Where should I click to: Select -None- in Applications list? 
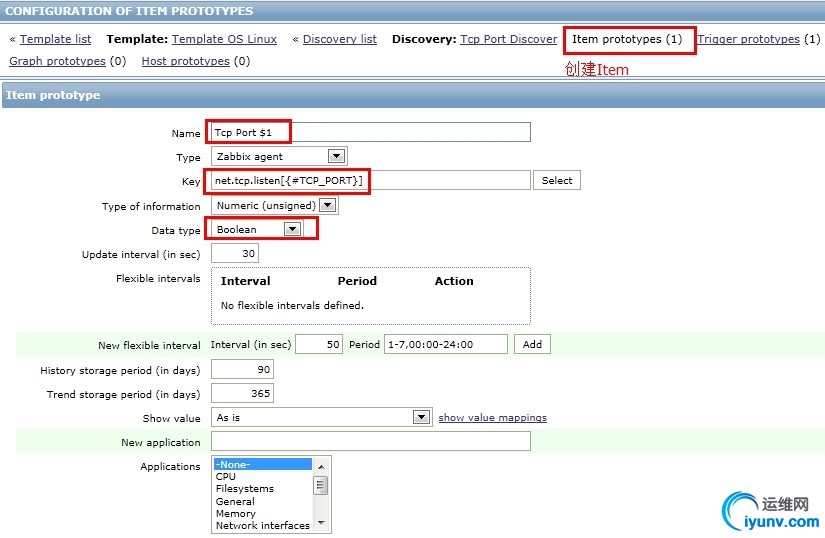point(263,464)
